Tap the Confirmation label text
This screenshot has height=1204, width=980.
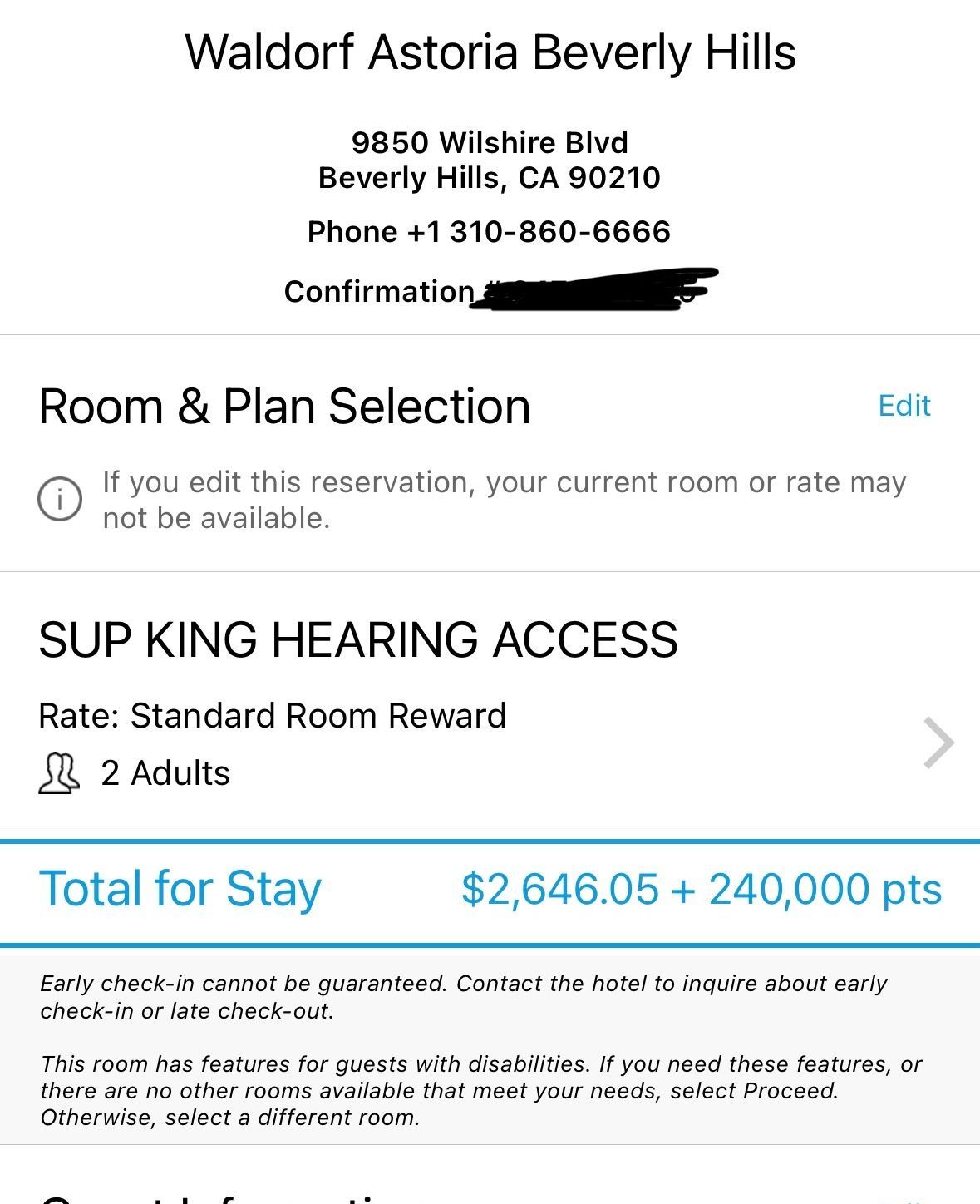click(x=379, y=291)
